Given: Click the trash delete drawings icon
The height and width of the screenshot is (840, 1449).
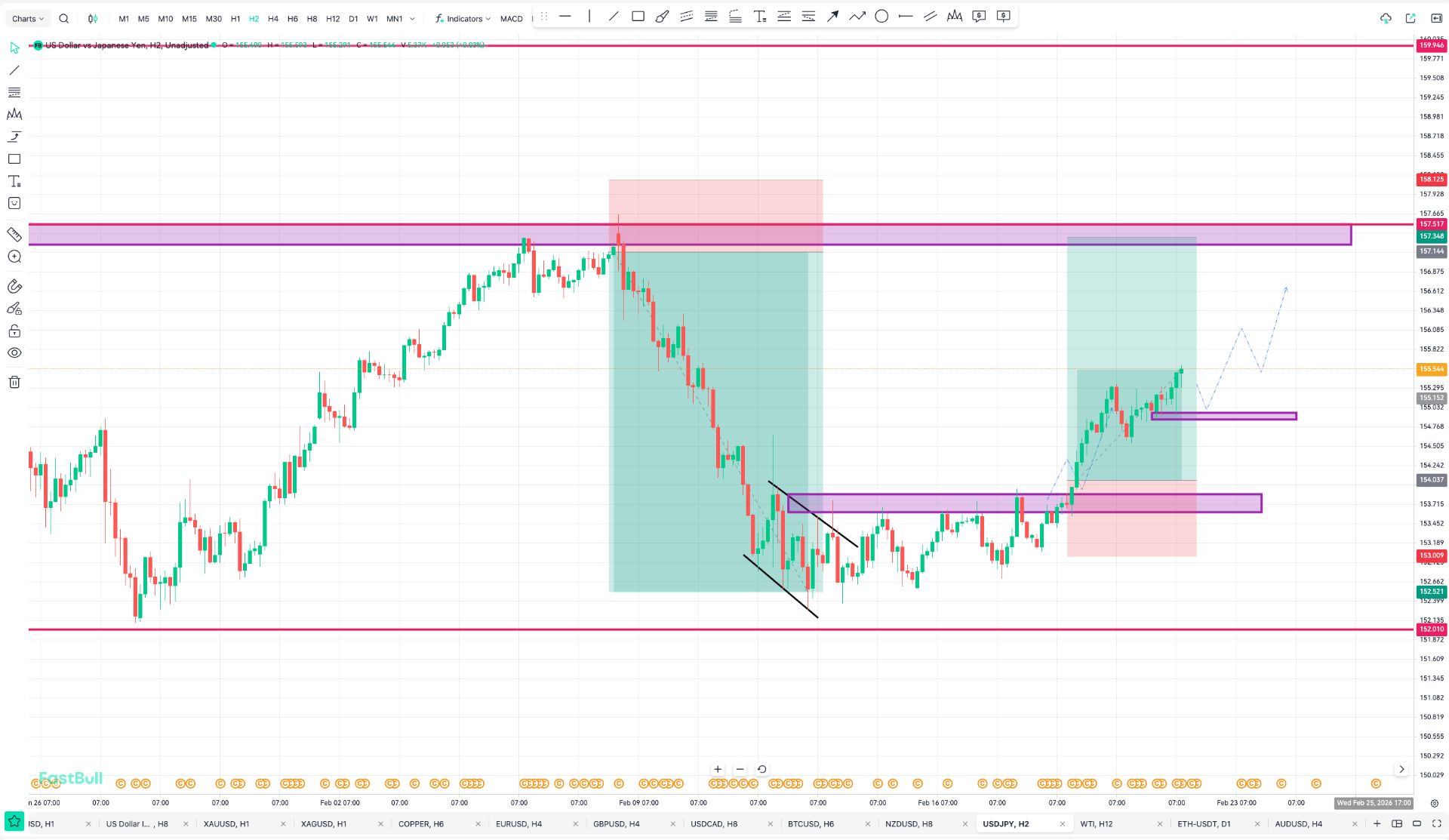Looking at the screenshot, I should (x=14, y=382).
